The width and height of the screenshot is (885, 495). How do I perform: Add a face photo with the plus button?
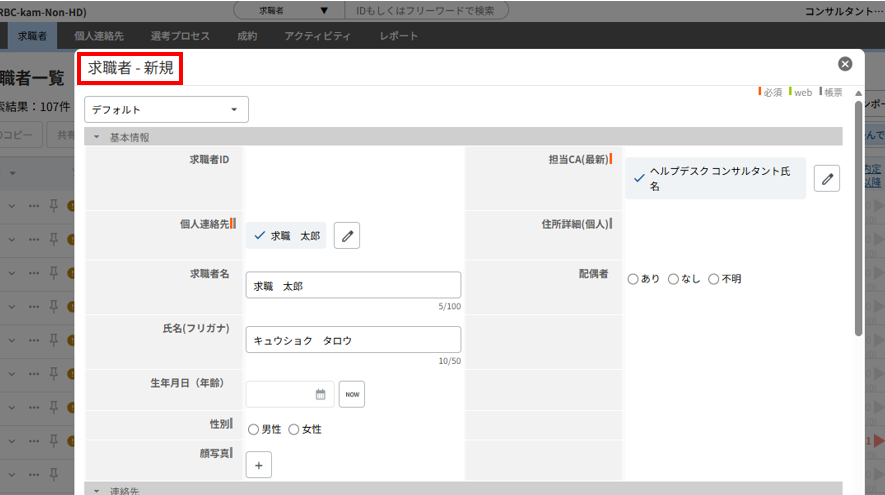[x=258, y=465]
